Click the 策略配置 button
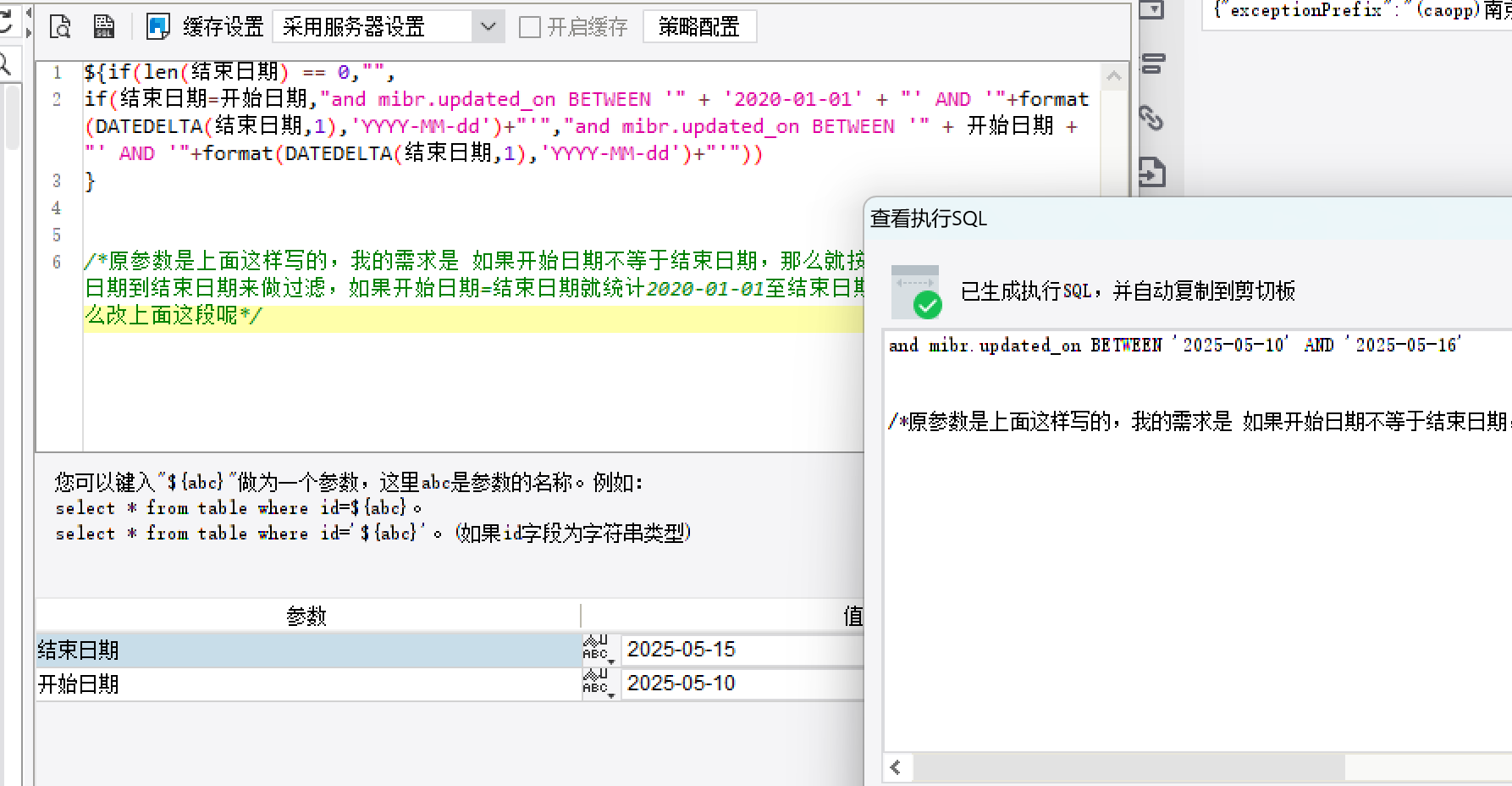 coord(699,27)
